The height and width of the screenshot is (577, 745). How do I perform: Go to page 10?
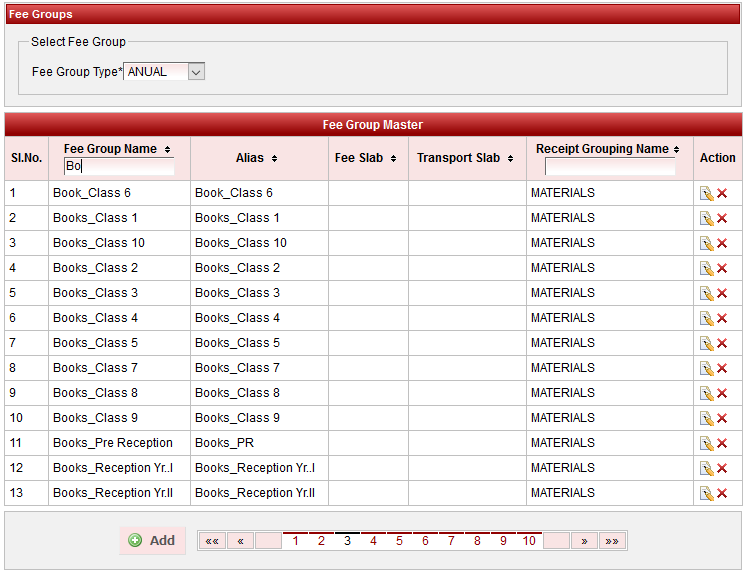pos(529,541)
